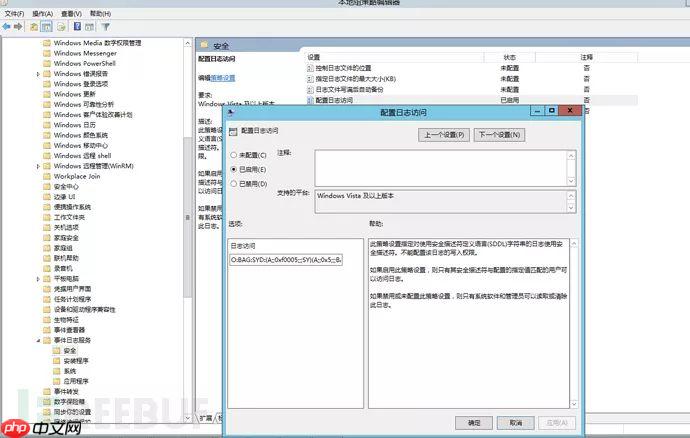The width and height of the screenshot is (690, 438).
Task: Click the 安装程序 folder icon
Action: [57, 361]
